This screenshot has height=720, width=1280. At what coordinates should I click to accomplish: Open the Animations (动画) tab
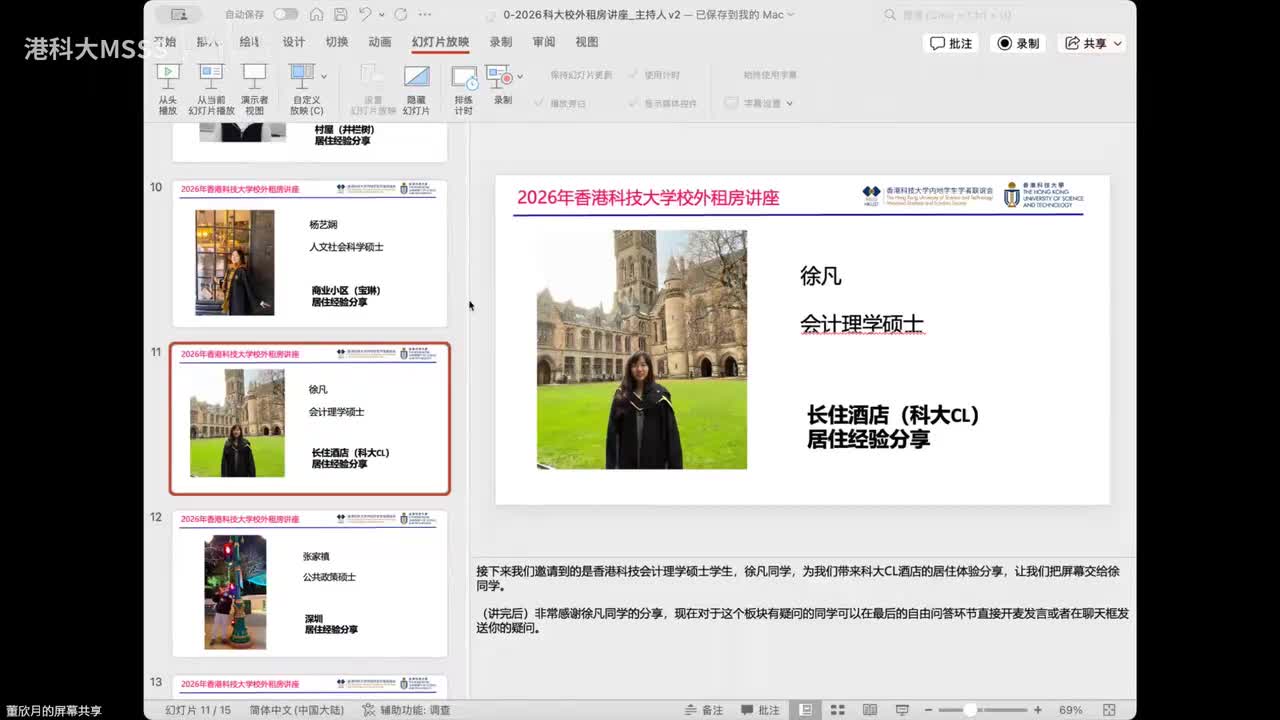[x=380, y=42]
